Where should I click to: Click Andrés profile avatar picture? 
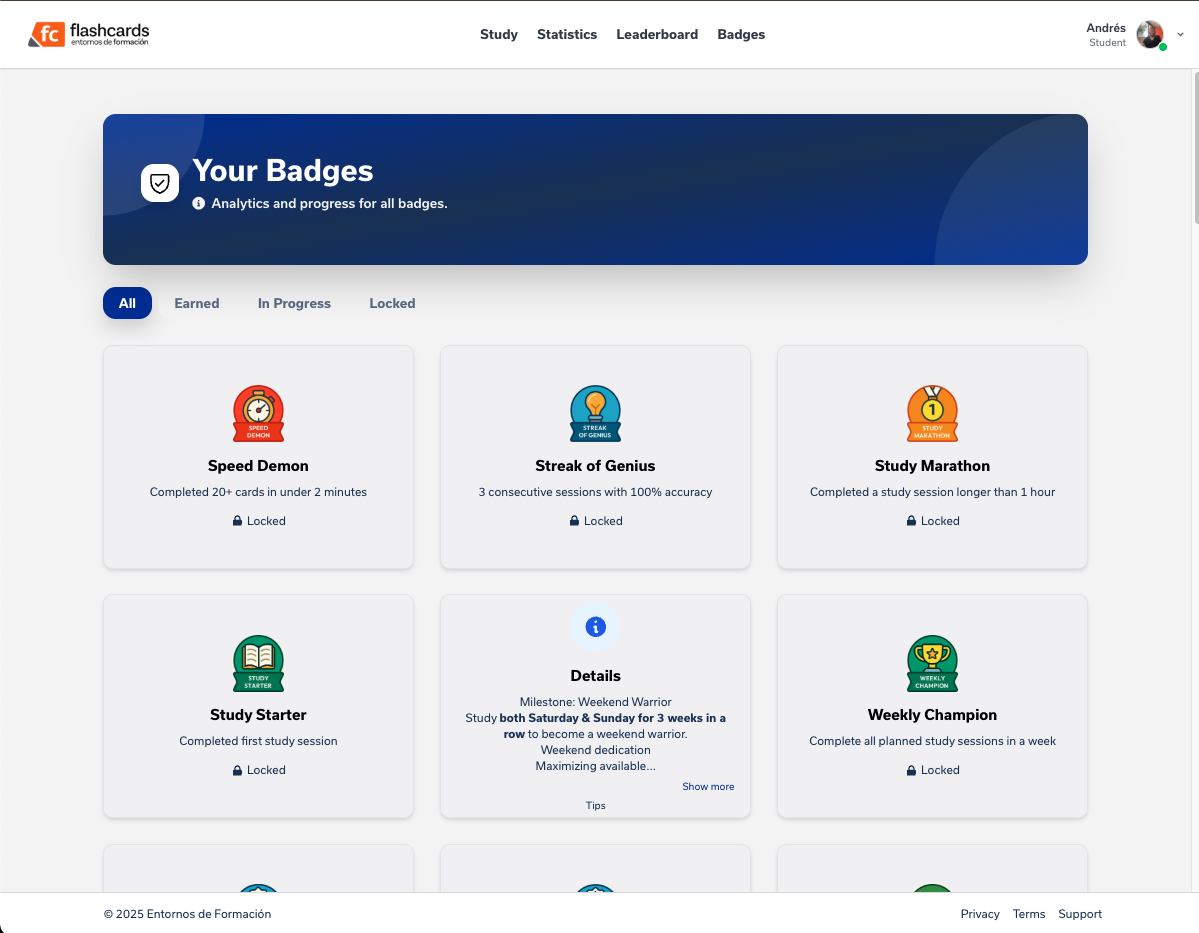pos(1150,34)
